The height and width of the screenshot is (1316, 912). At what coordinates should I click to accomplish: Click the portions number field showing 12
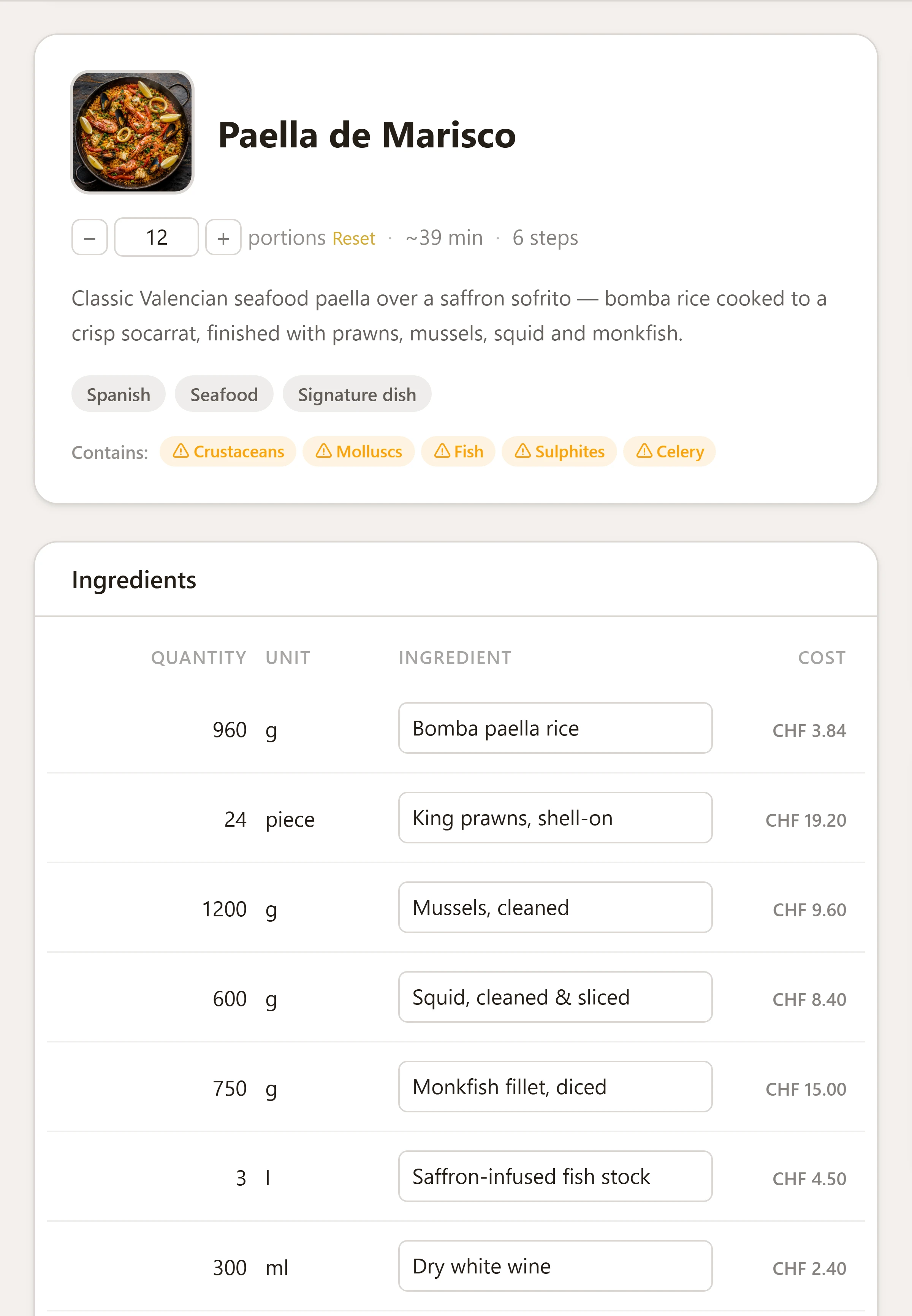157,237
